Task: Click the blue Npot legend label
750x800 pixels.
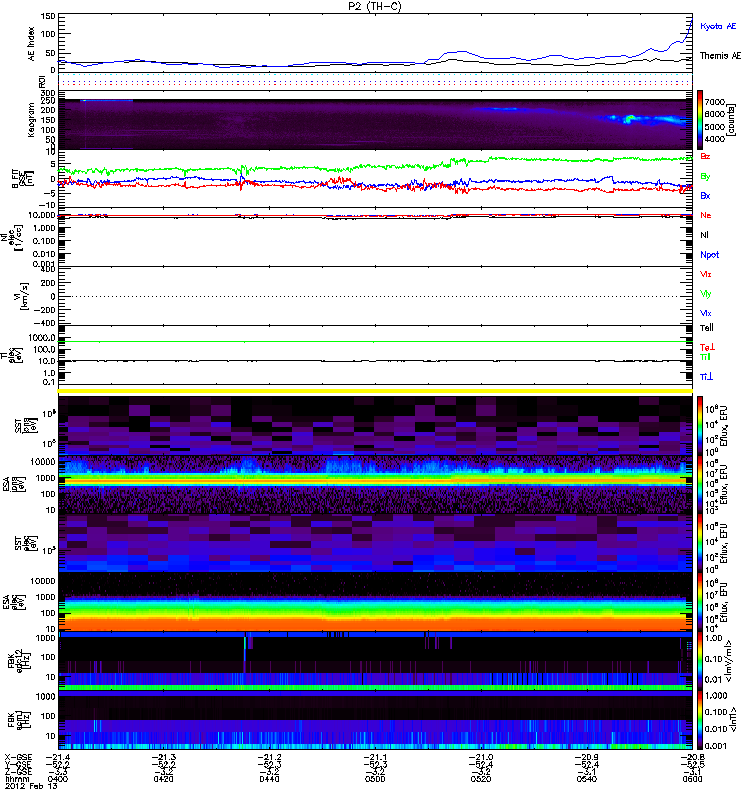Action: click(710, 255)
